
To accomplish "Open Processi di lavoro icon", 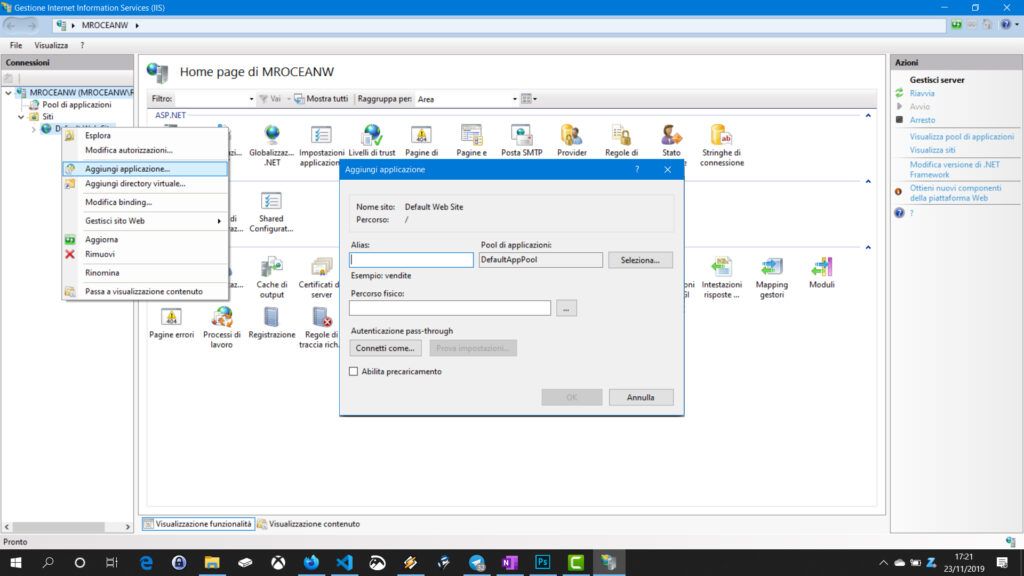I will tap(221, 327).
